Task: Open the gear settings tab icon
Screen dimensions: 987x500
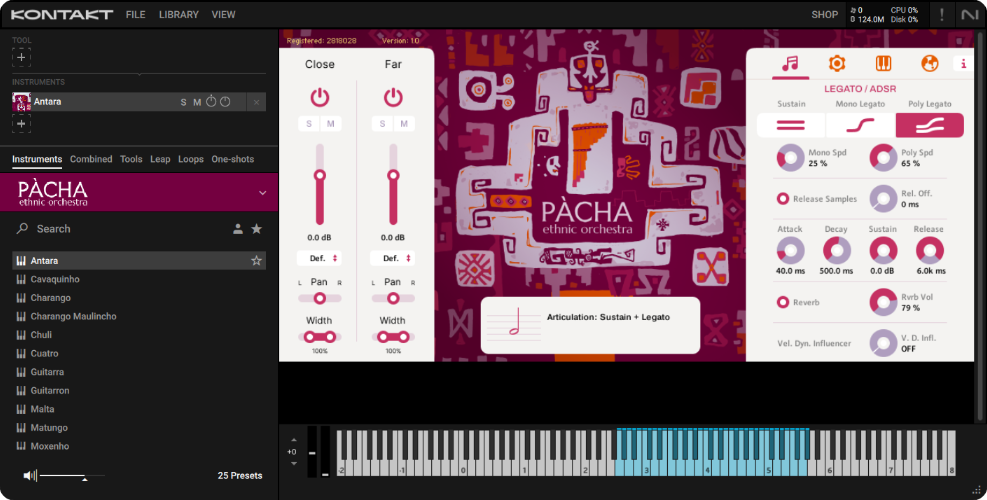Action: (837, 64)
